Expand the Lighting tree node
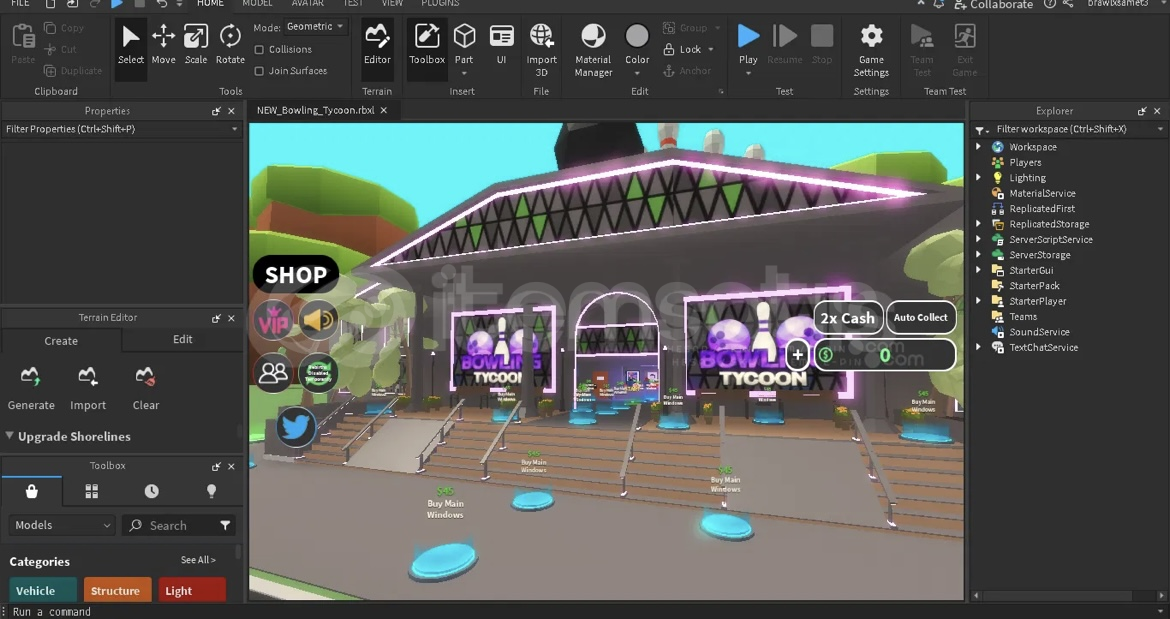1170x619 pixels. click(x=978, y=177)
